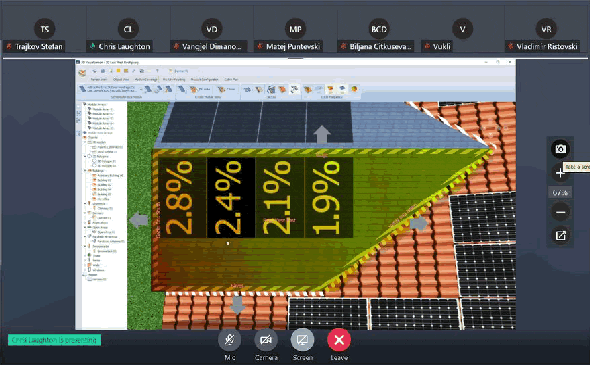Click the muted mic icon beside Trajkov Stefan
The width and height of the screenshot is (590, 365).
pyautogui.click(x=9, y=47)
